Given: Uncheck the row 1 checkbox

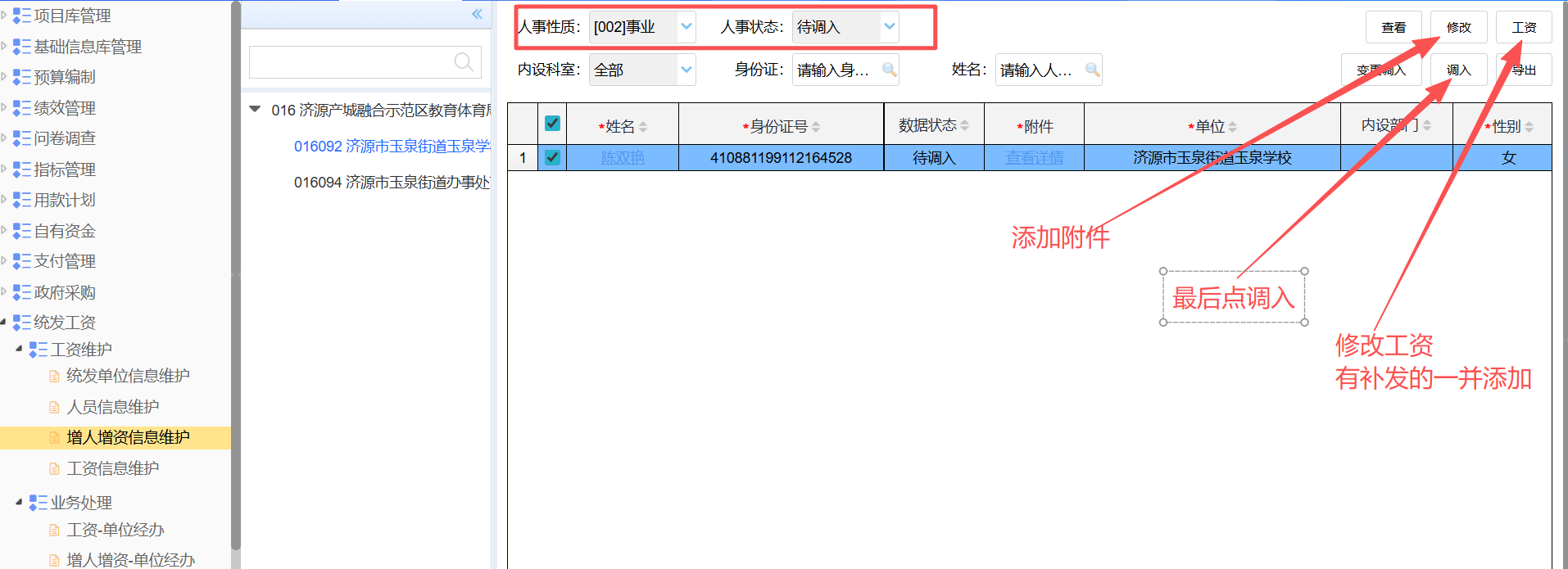Looking at the screenshot, I should click(x=552, y=157).
